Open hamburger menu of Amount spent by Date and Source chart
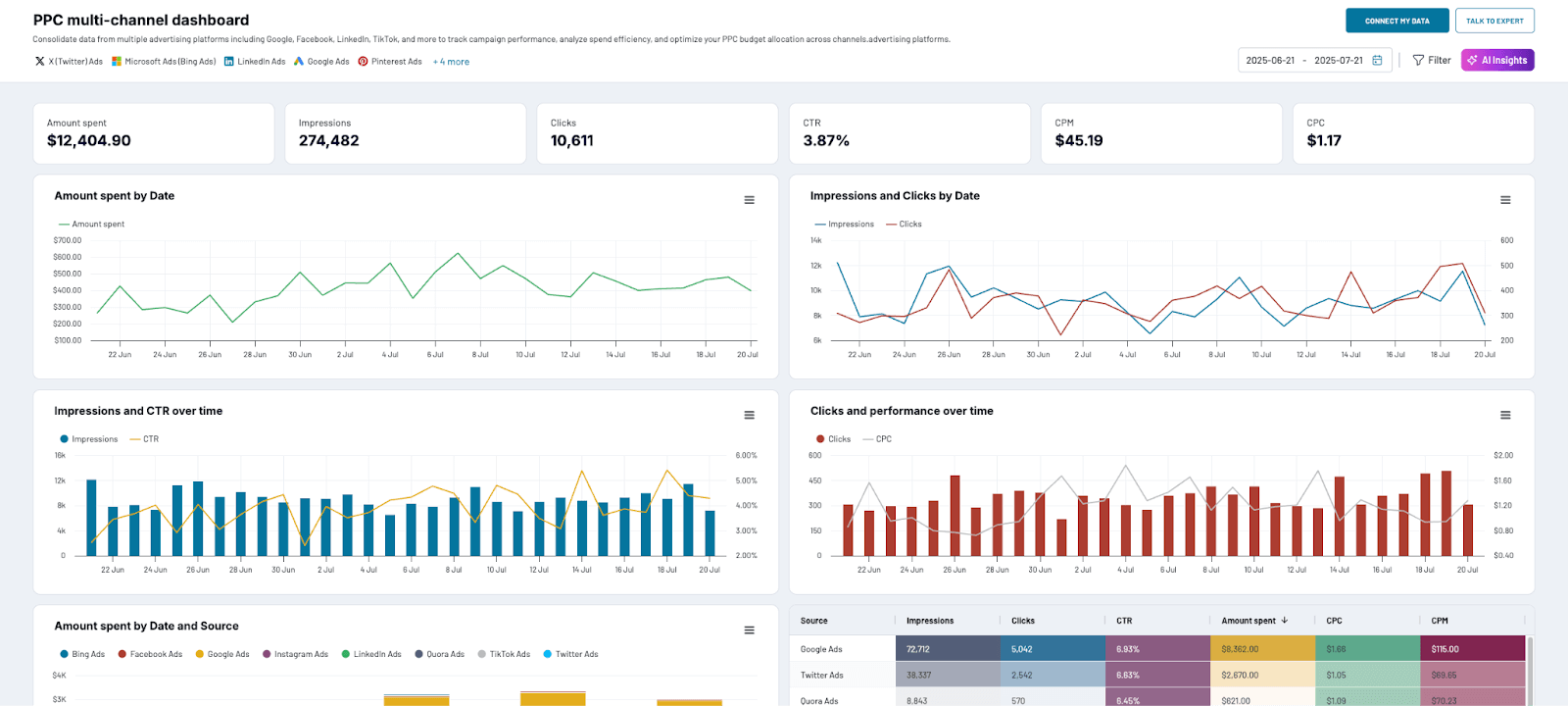The width and height of the screenshot is (1568, 706). (x=749, y=630)
